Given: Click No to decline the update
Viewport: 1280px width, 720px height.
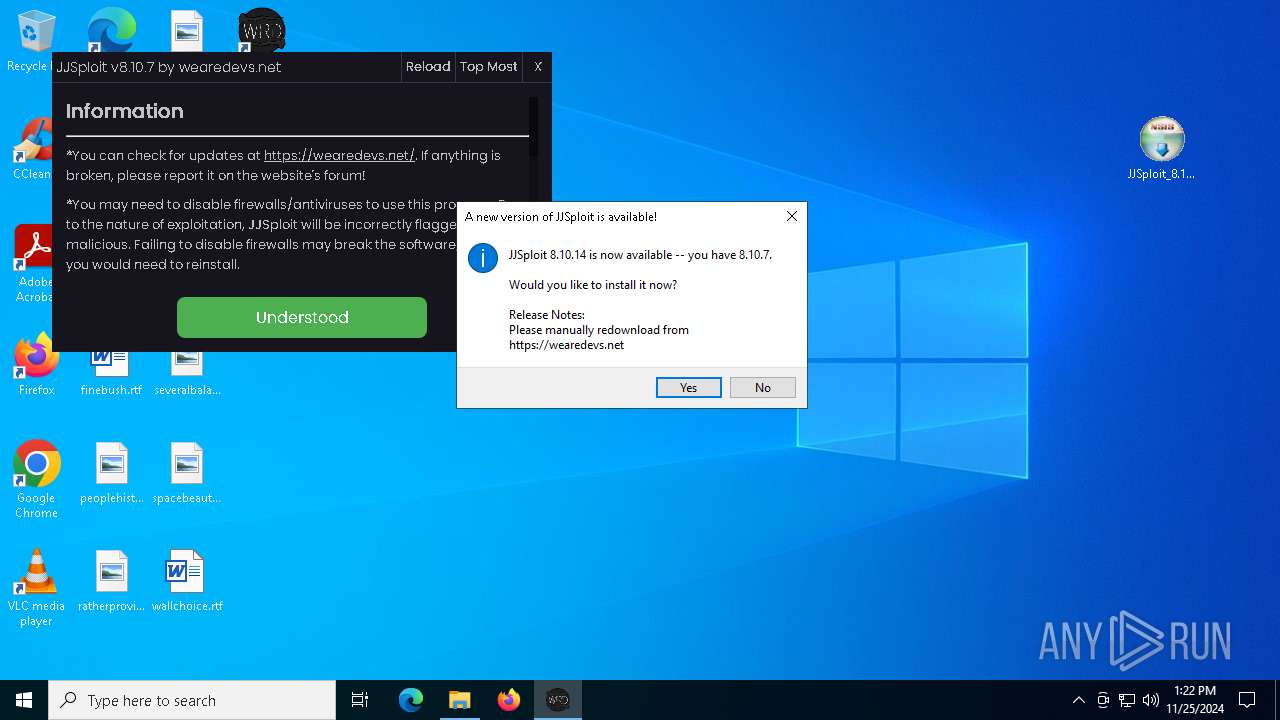Looking at the screenshot, I should [763, 387].
